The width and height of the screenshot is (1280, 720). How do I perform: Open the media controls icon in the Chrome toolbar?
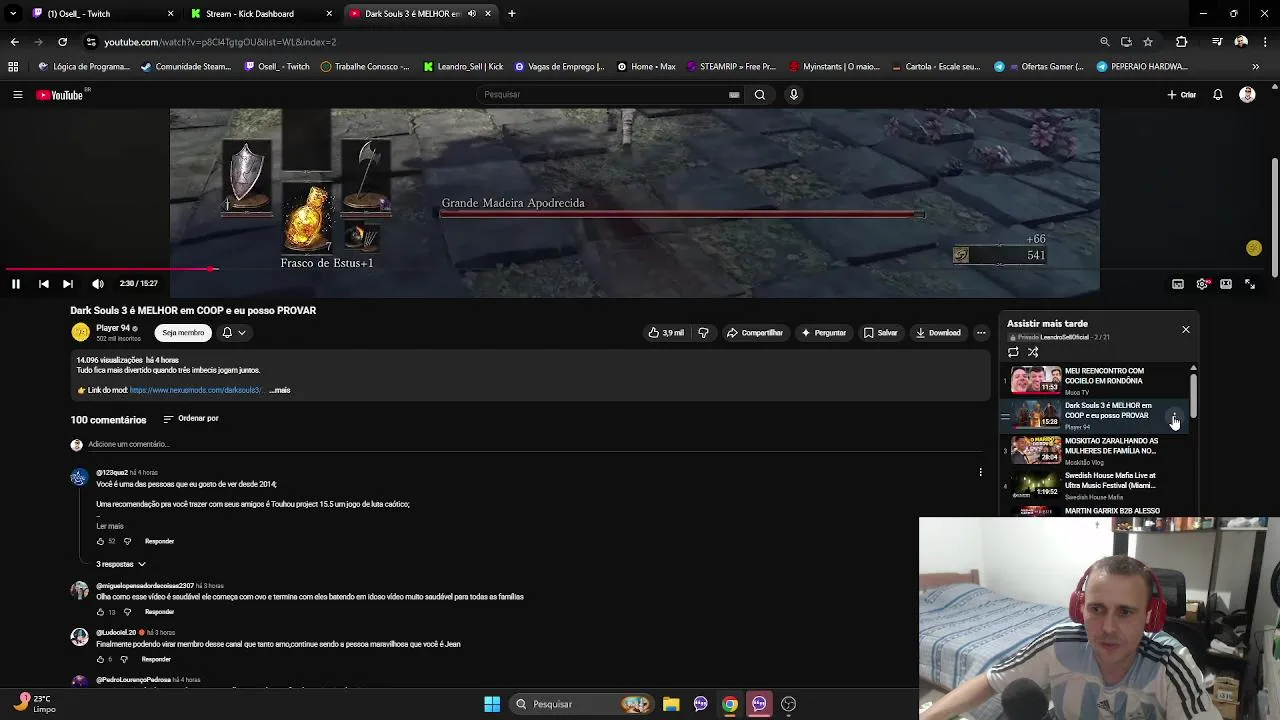coord(1217,42)
